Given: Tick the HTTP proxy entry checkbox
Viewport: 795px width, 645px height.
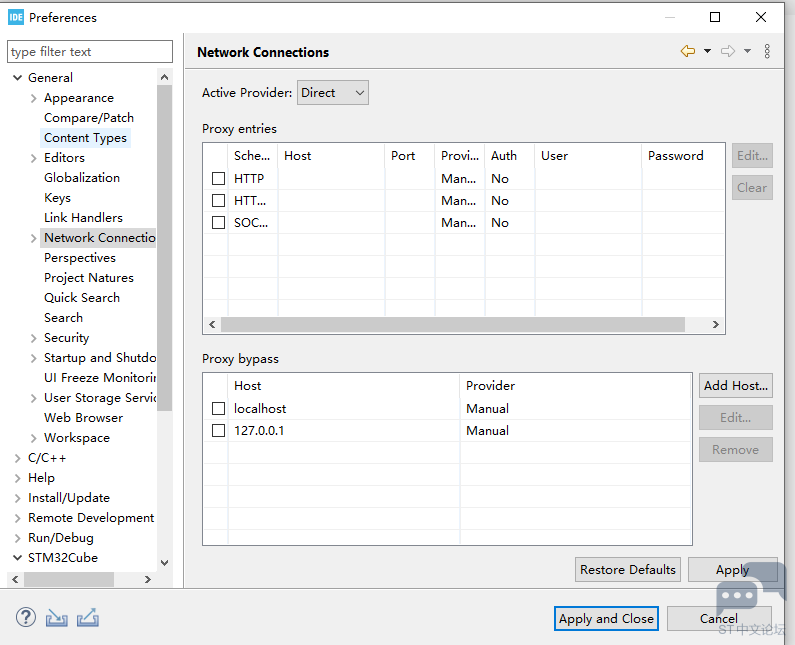Looking at the screenshot, I should click(219, 178).
